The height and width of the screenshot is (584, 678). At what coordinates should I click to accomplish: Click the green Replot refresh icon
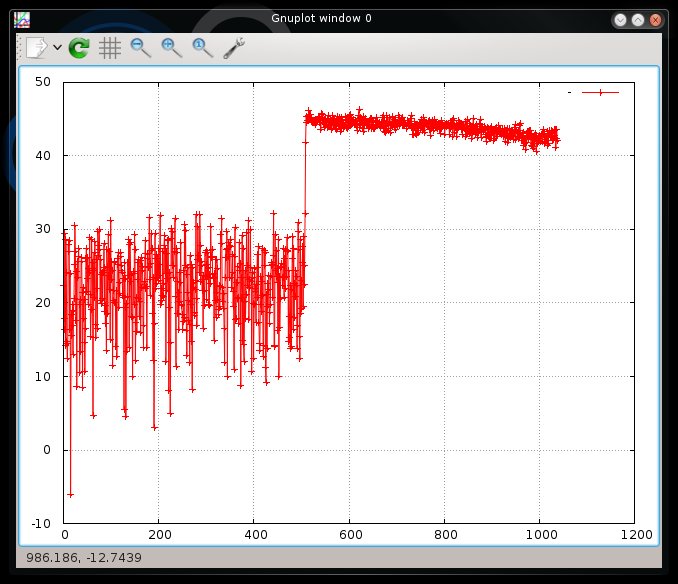pyautogui.click(x=79, y=47)
